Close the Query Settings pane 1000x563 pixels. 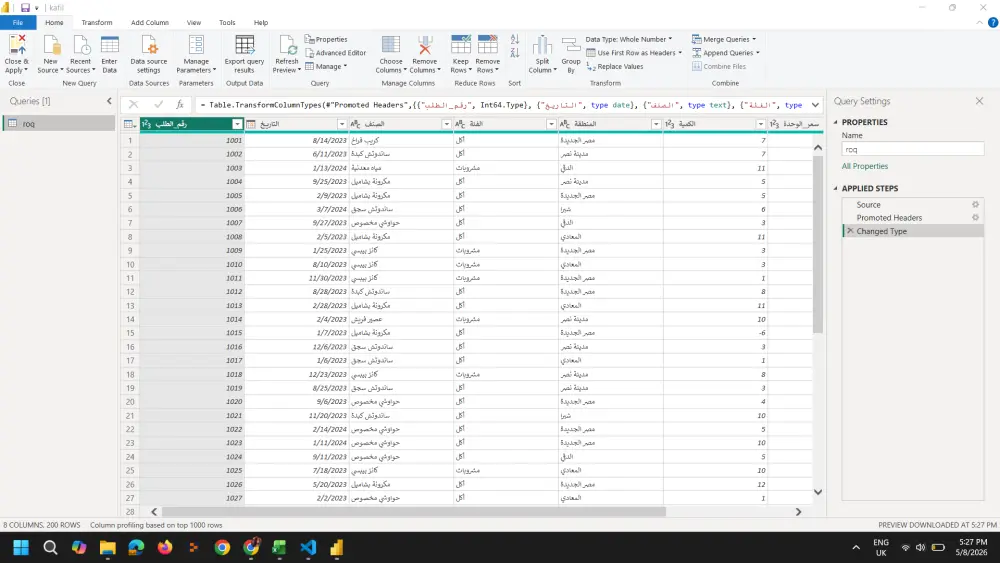(x=979, y=101)
